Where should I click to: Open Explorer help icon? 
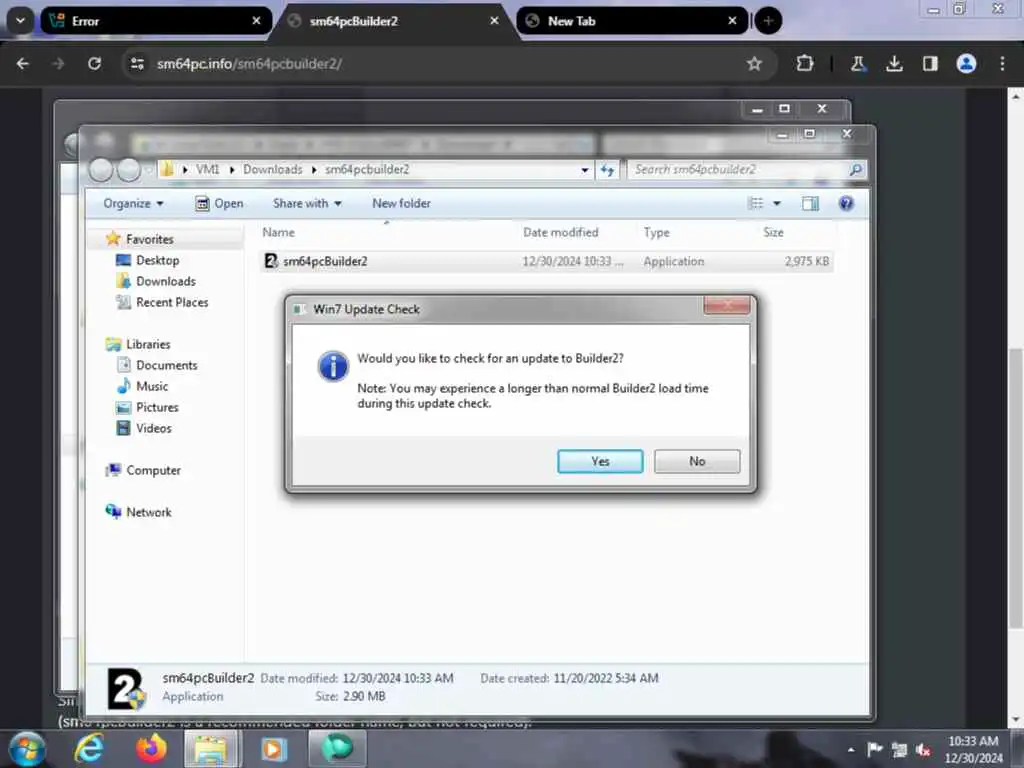click(846, 204)
